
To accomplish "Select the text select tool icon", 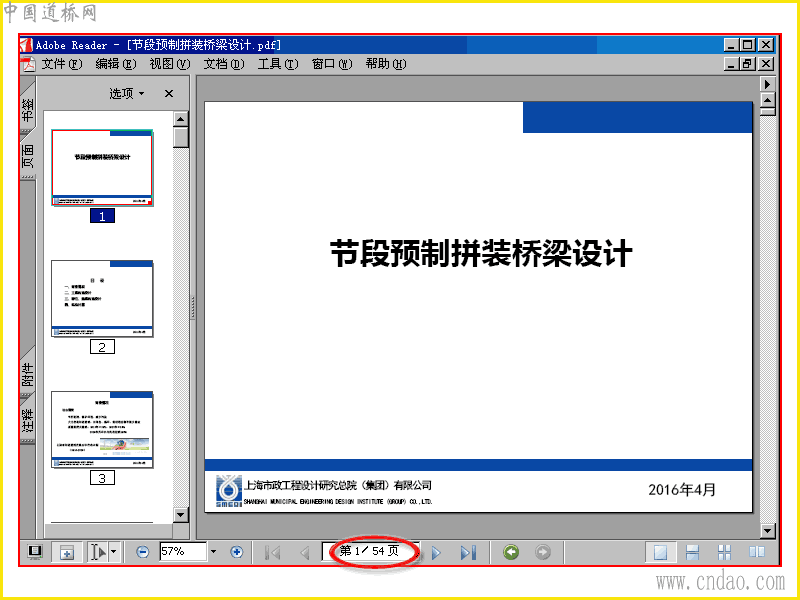I will click(x=97, y=552).
